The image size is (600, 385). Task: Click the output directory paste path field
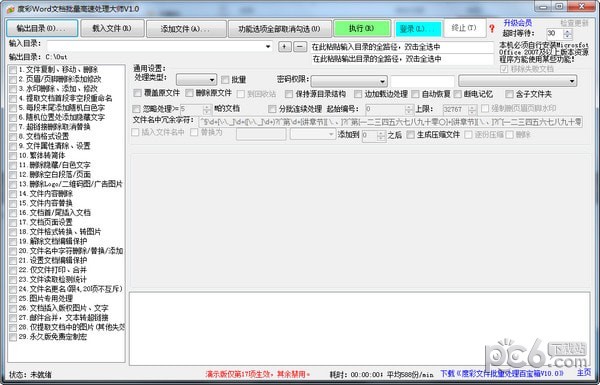[x=402, y=59]
